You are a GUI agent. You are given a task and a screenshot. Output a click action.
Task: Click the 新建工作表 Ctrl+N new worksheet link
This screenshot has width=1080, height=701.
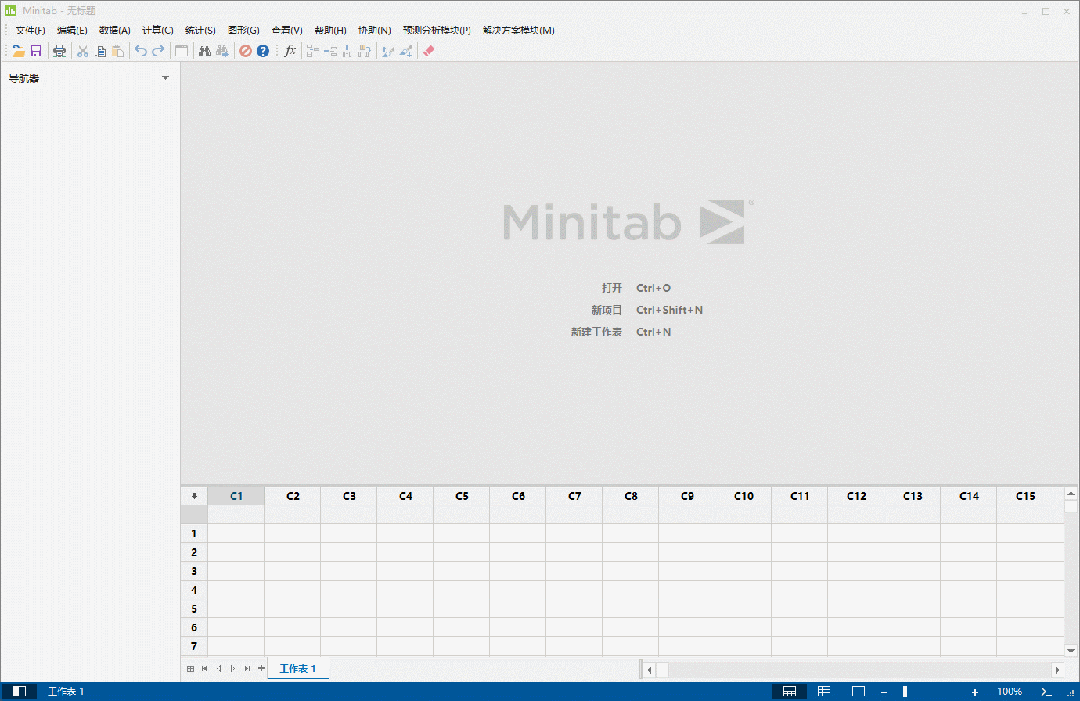pos(621,332)
